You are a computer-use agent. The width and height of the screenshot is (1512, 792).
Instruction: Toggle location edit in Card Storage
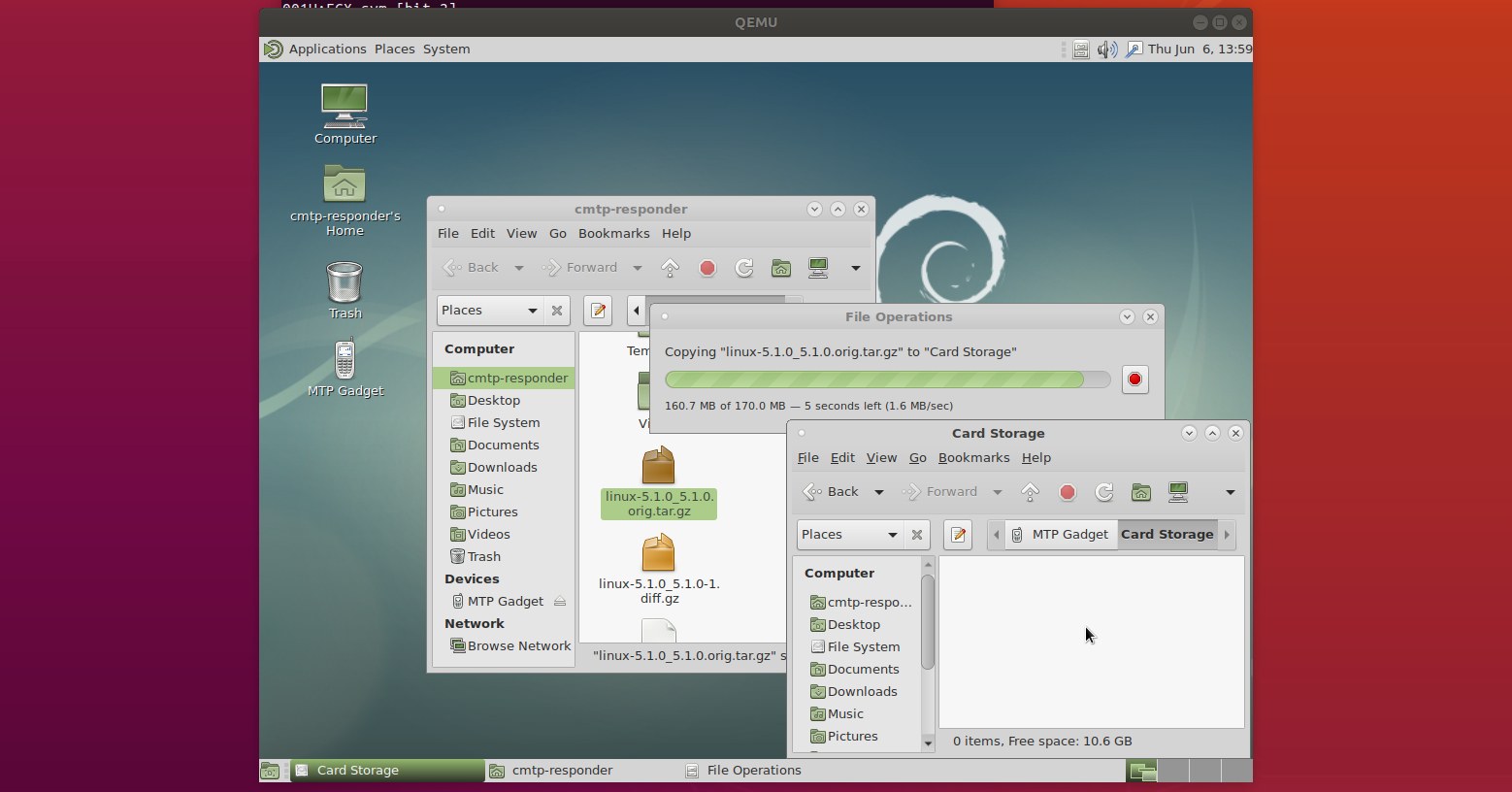click(958, 535)
